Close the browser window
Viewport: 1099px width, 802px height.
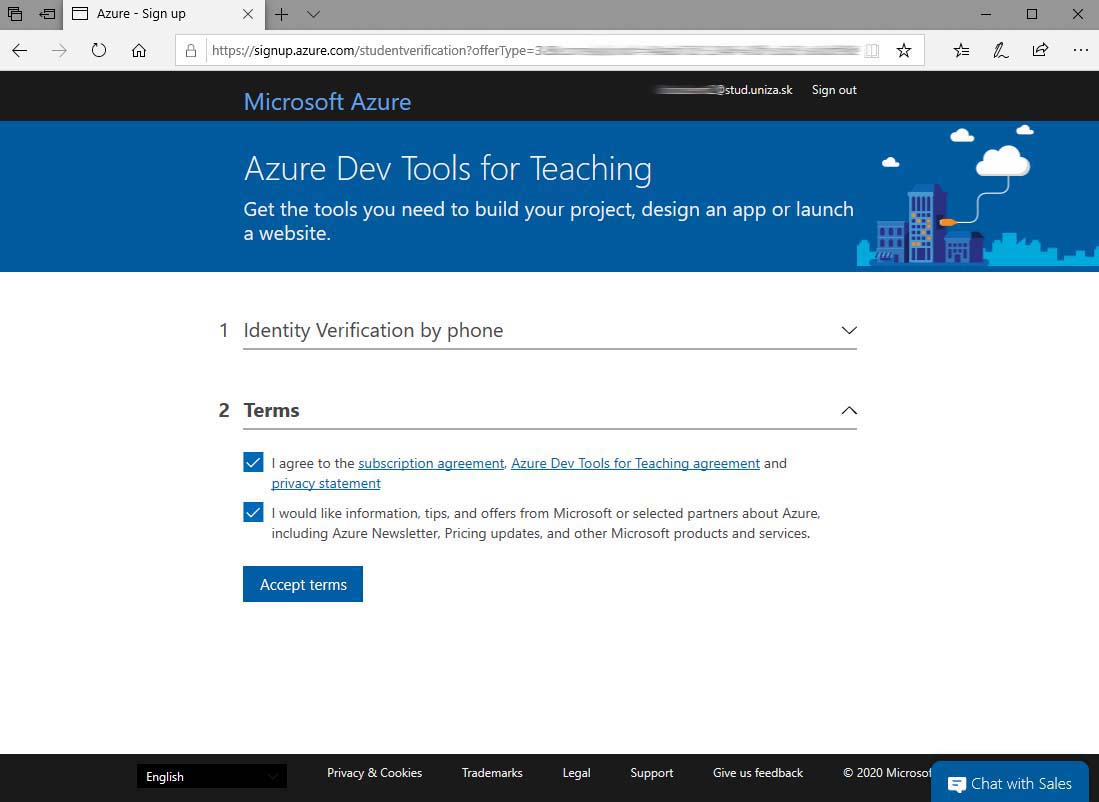[x=1078, y=14]
